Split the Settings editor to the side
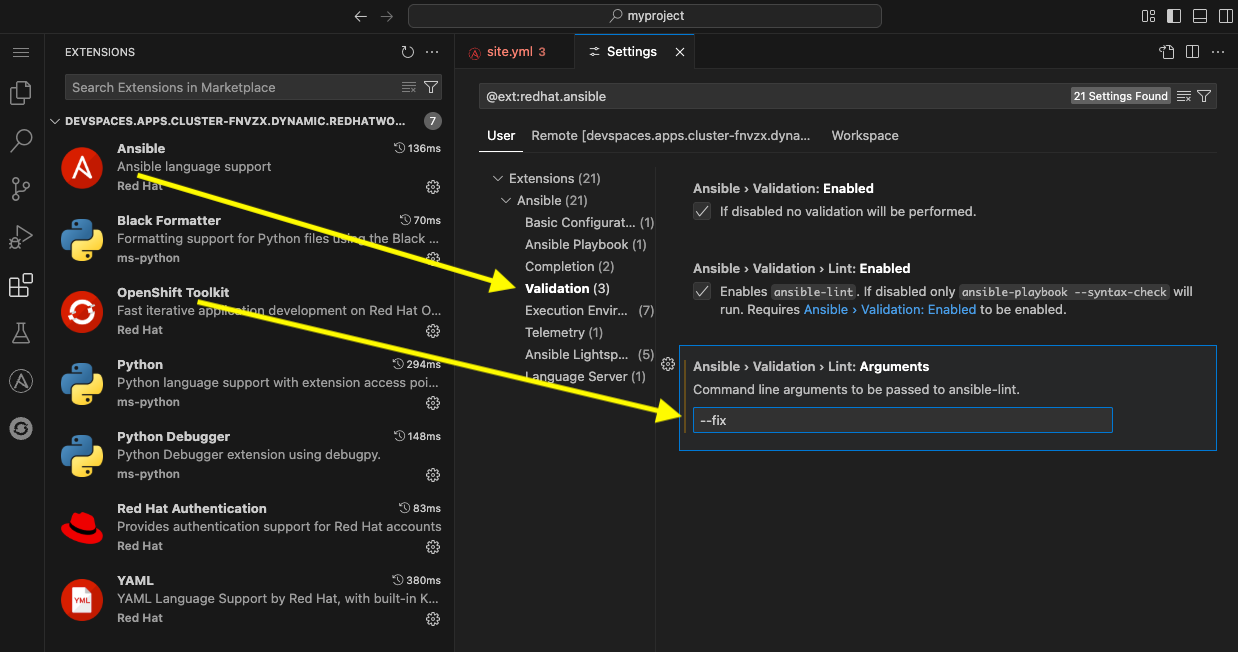The width and height of the screenshot is (1238, 652). click(x=1191, y=51)
